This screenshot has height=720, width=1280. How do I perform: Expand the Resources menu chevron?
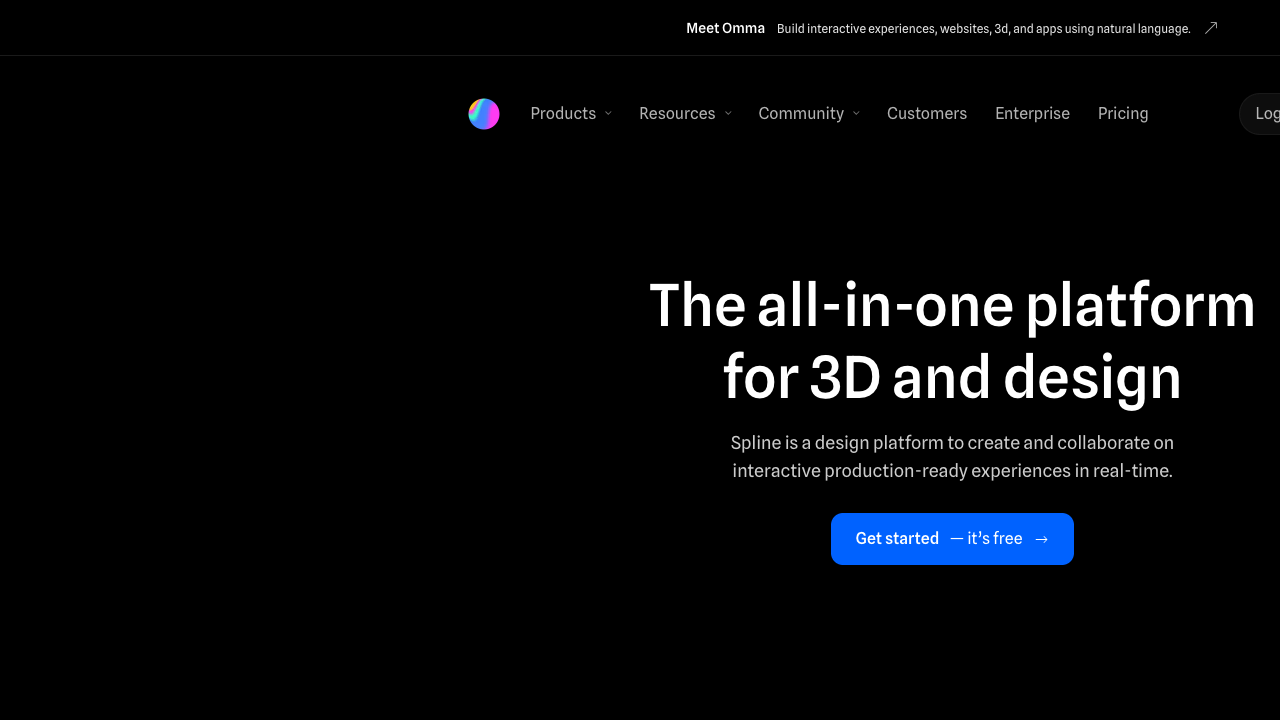728,114
